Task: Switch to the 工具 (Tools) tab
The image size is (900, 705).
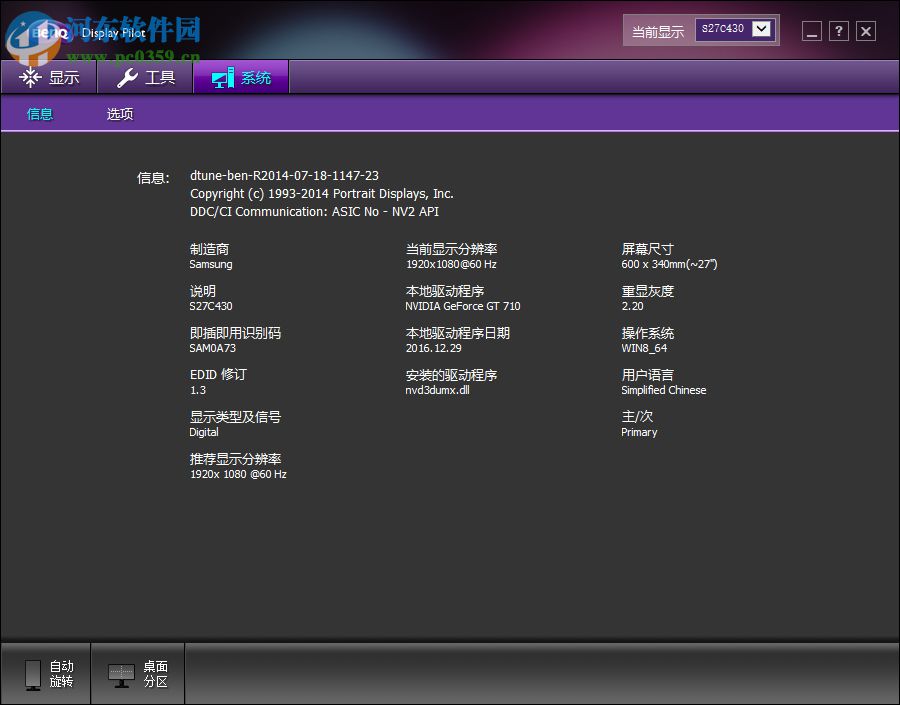Action: pos(145,77)
